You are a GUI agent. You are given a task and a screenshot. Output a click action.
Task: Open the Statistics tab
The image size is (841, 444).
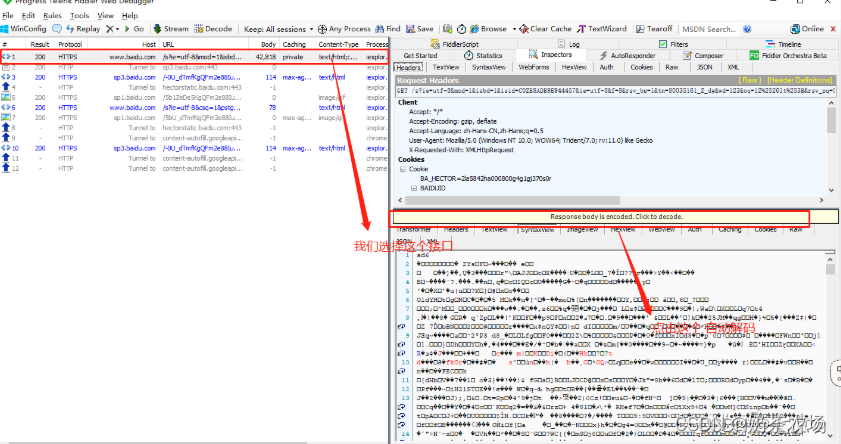pos(483,55)
